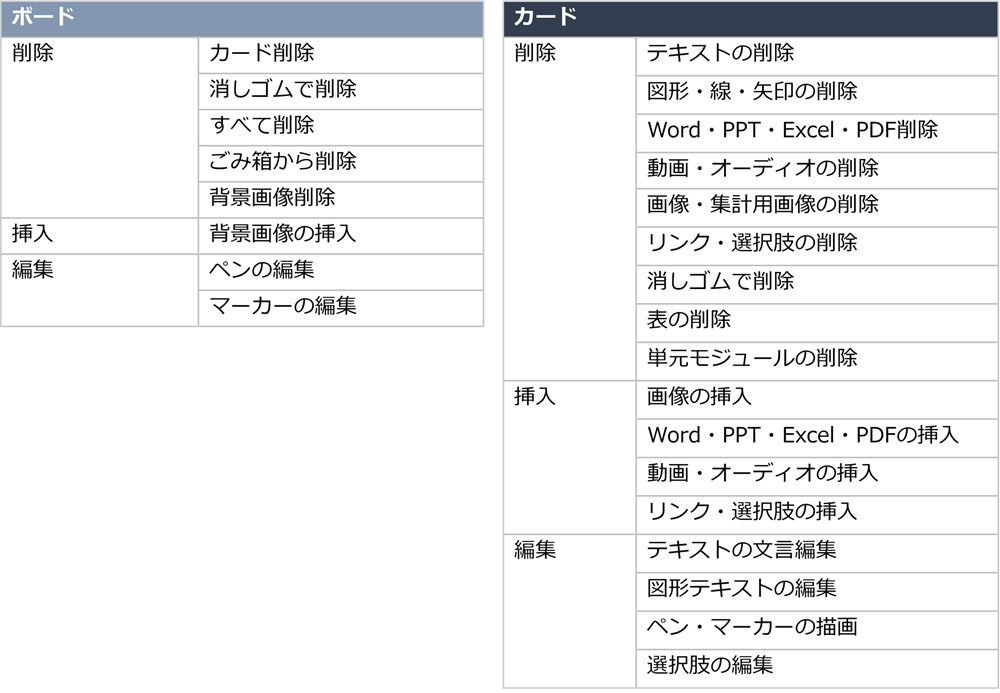Click the カード table header
This screenshot has height=693, width=1000.
point(750,18)
